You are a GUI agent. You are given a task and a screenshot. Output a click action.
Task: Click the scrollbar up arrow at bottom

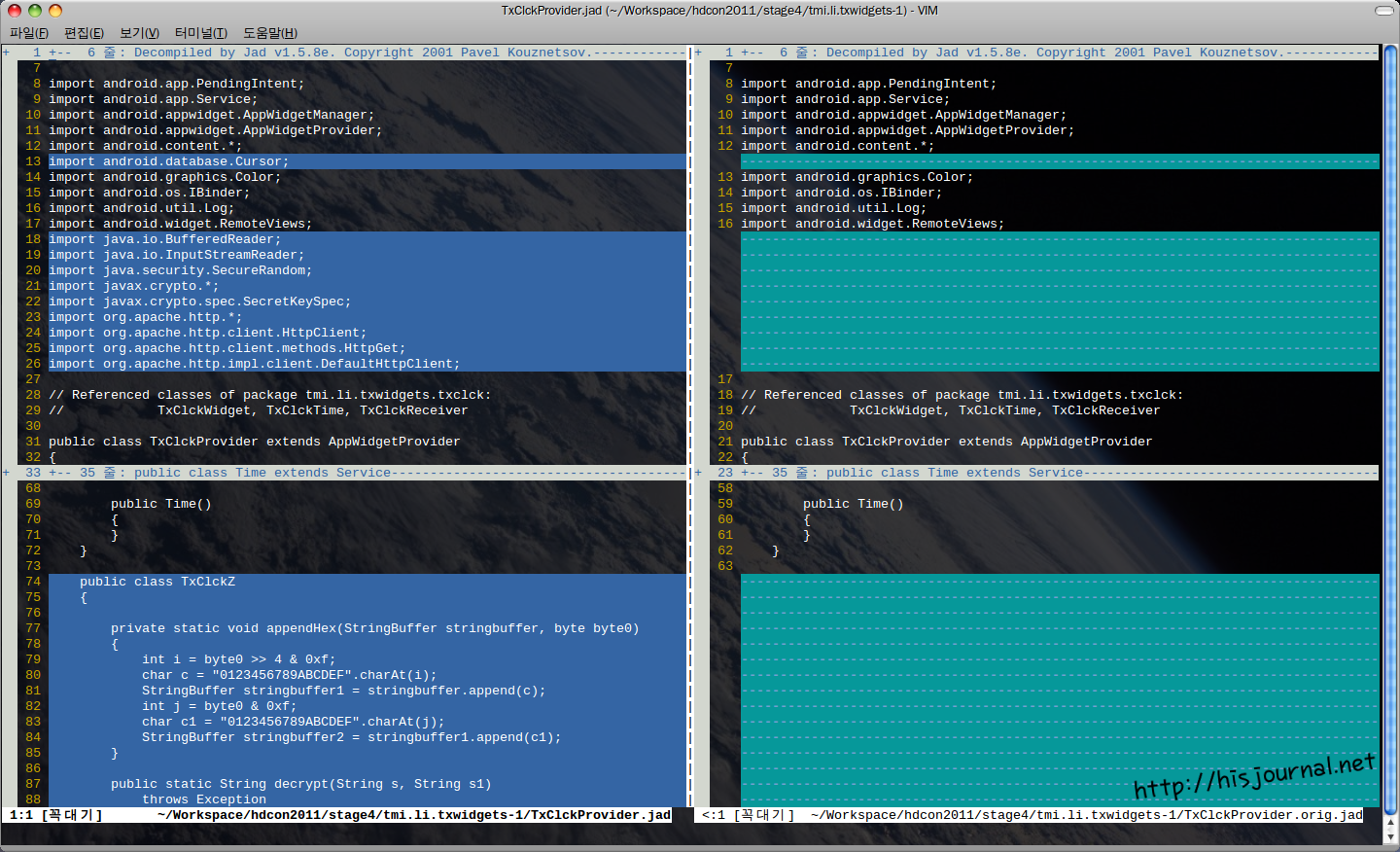click(1390, 822)
